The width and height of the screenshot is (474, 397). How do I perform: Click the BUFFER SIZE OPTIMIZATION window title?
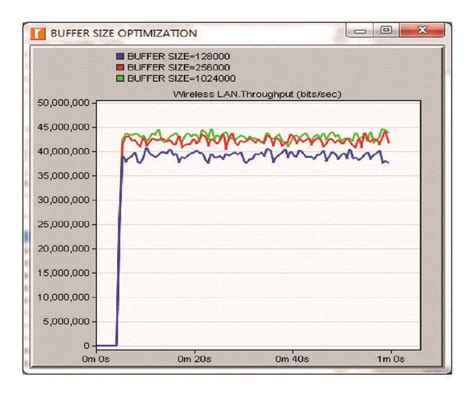[124, 33]
